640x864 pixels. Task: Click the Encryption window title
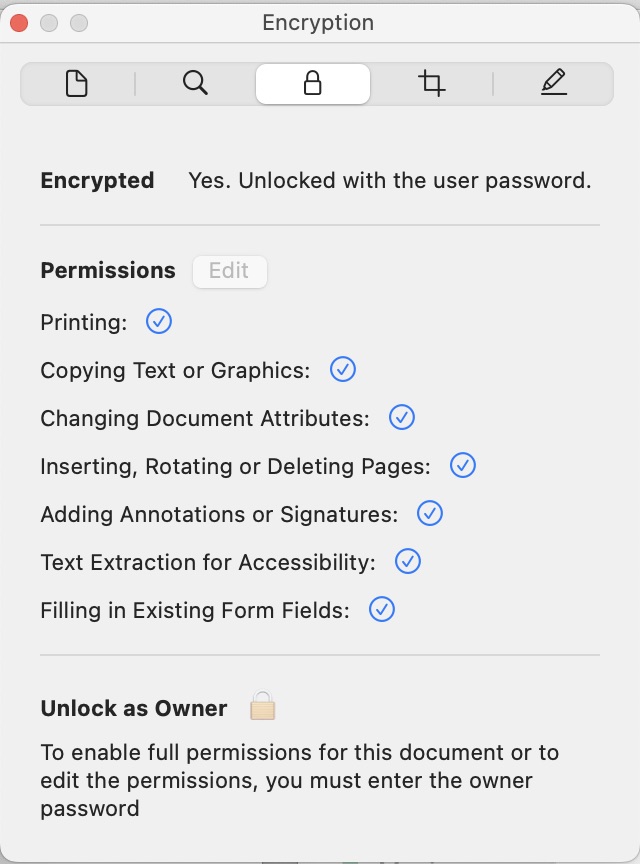[x=318, y=23]
